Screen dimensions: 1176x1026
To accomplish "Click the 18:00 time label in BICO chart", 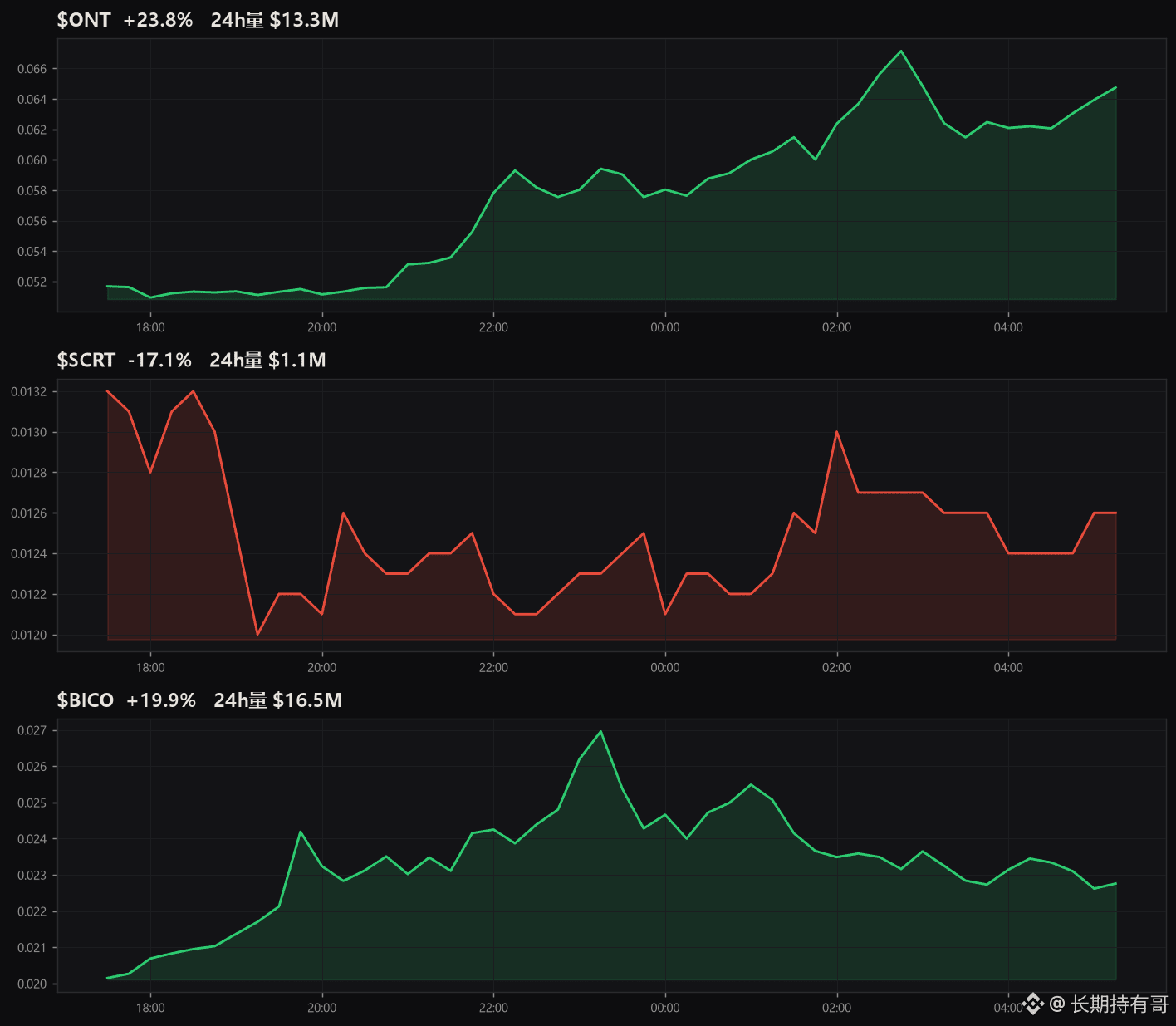I will (150, 1008).
